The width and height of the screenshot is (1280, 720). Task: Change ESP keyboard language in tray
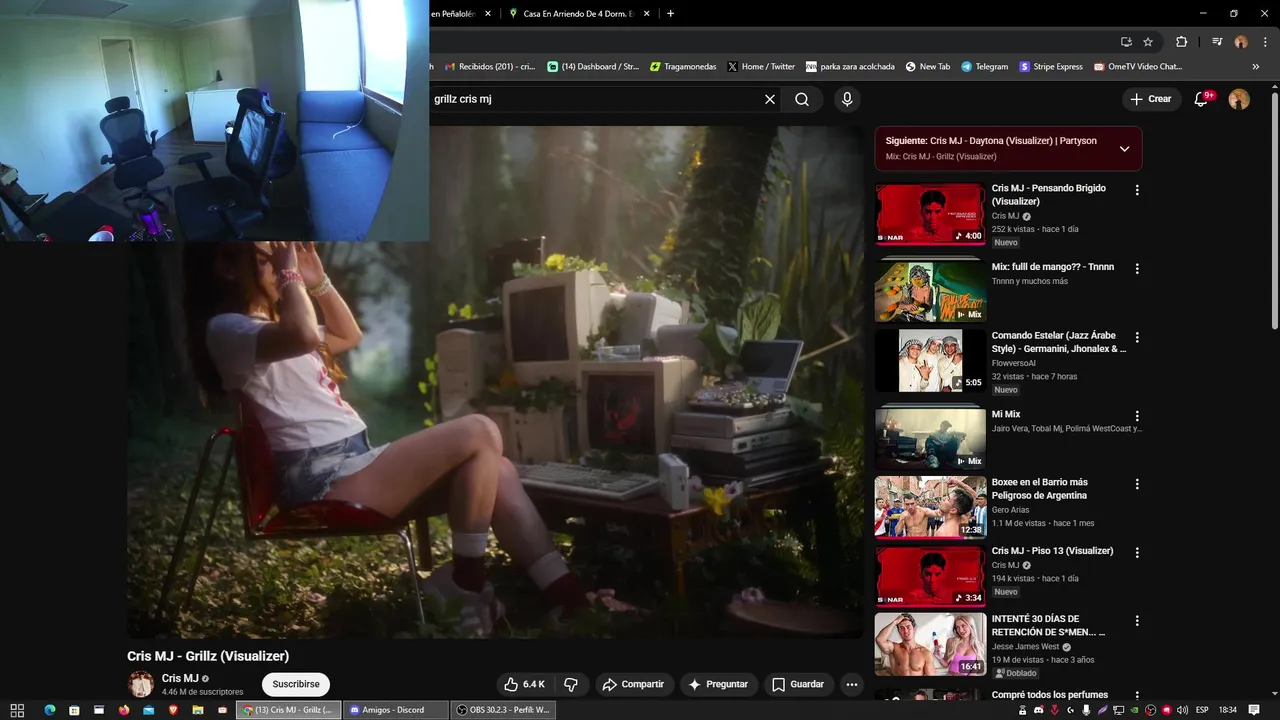1203,710
